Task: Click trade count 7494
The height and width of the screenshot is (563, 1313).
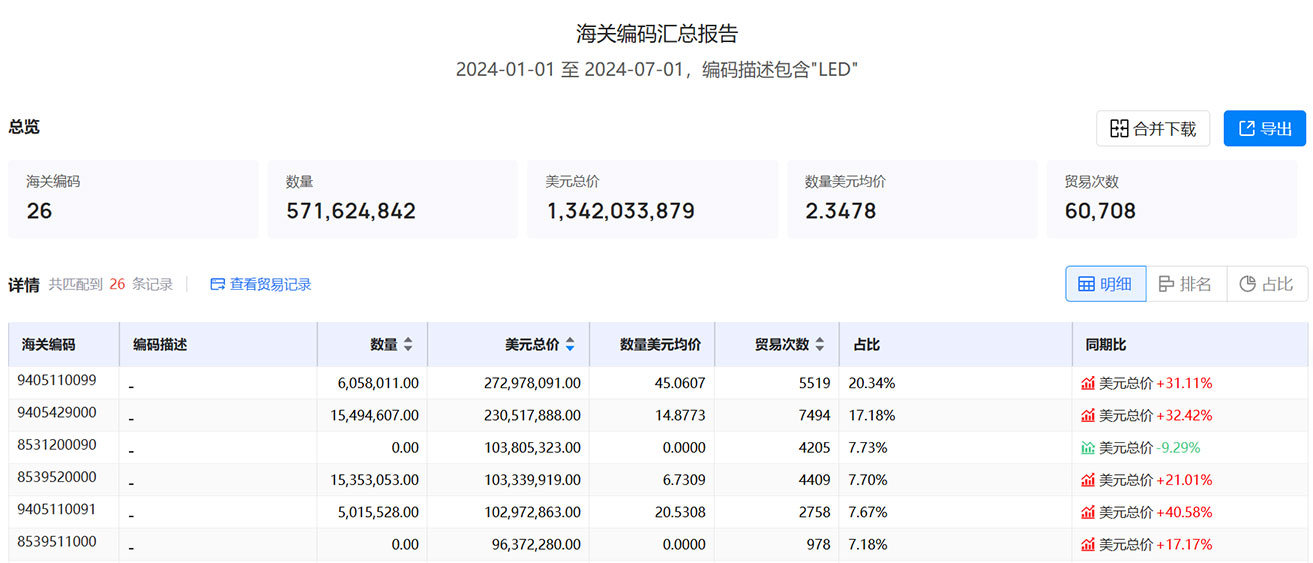Action: coord(815,415)
